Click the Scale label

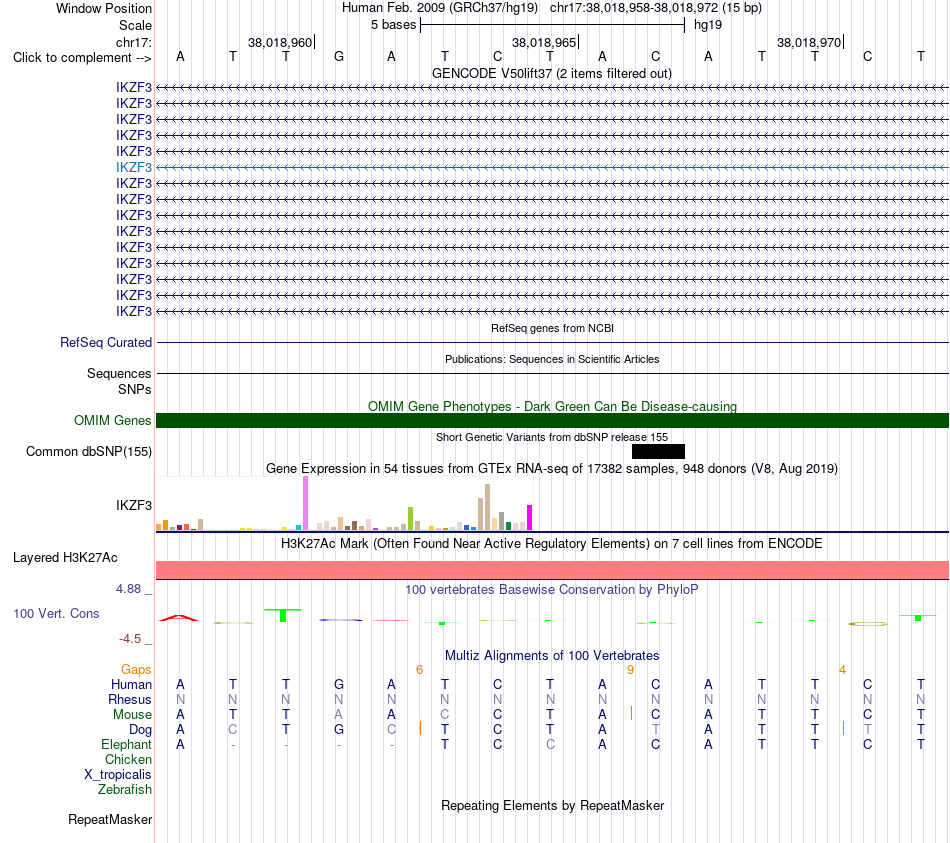click(135, 25)
